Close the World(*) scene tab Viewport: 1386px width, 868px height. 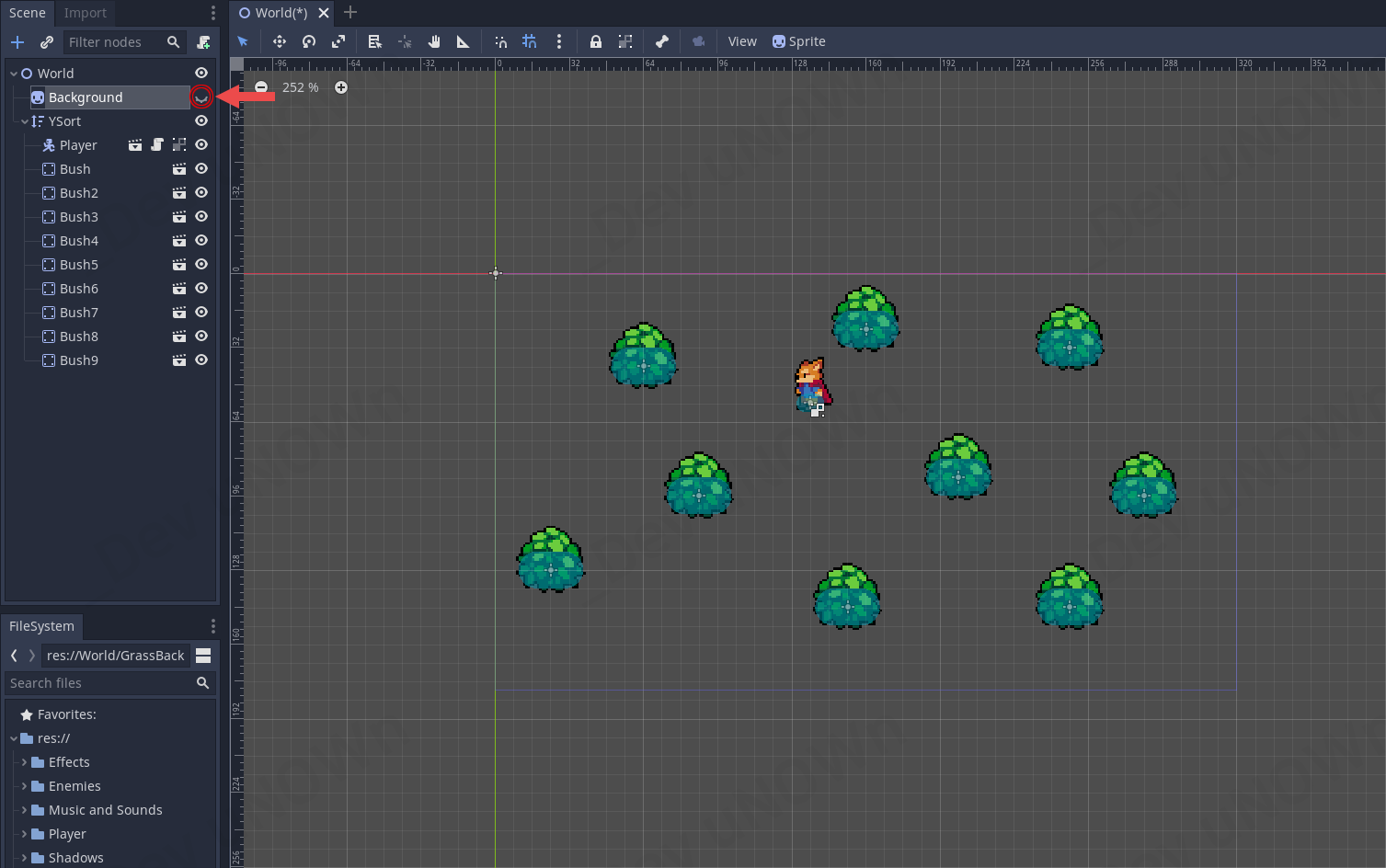point(324,13)
